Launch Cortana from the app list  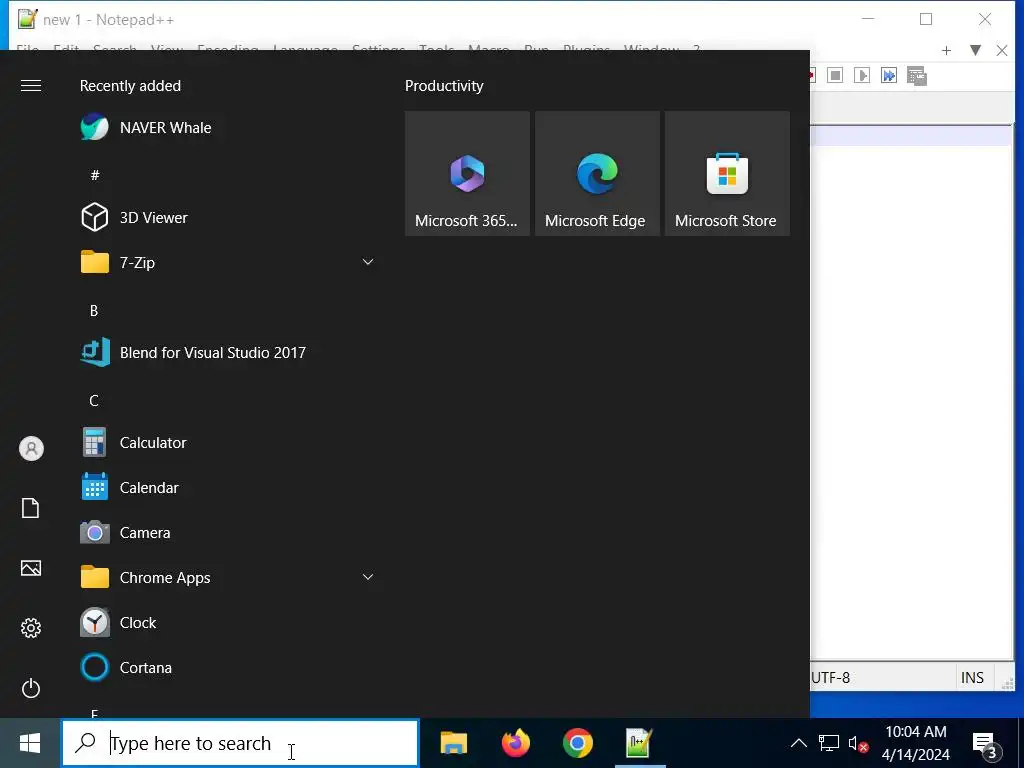[x=229, y=668]
